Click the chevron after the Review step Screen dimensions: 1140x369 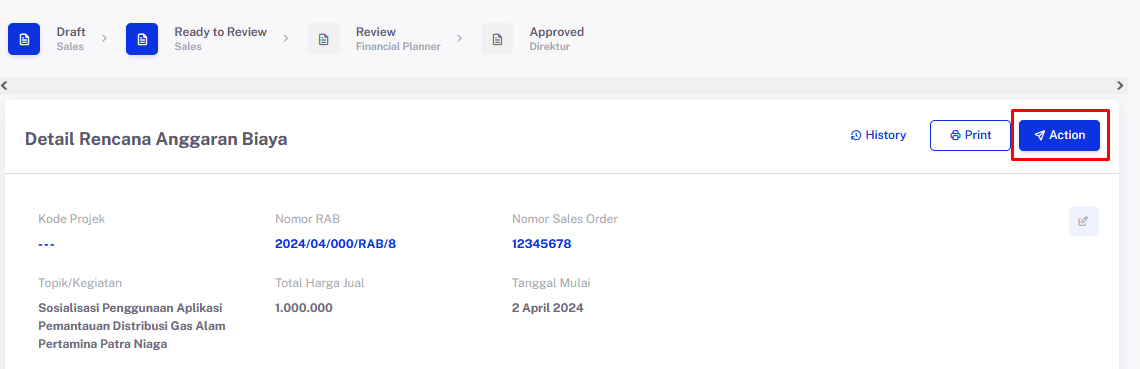[459, 38]
